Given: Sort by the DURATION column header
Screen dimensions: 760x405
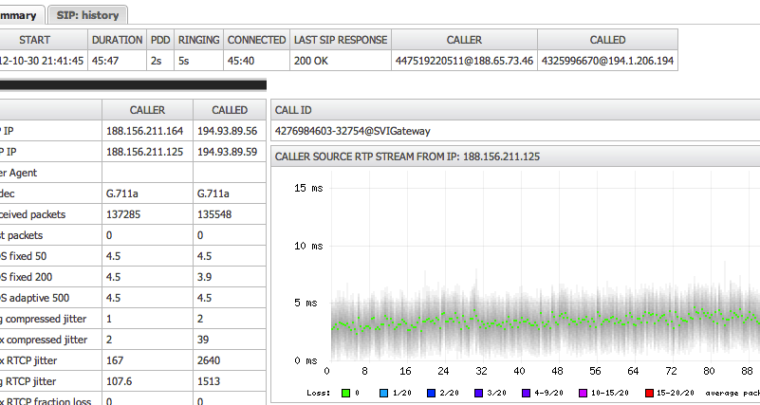Looking at the screenshot, I should 117,40.
